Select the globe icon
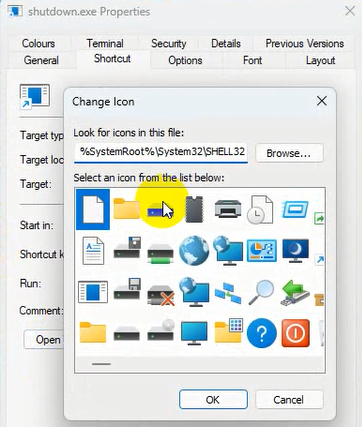 point(194,250)
